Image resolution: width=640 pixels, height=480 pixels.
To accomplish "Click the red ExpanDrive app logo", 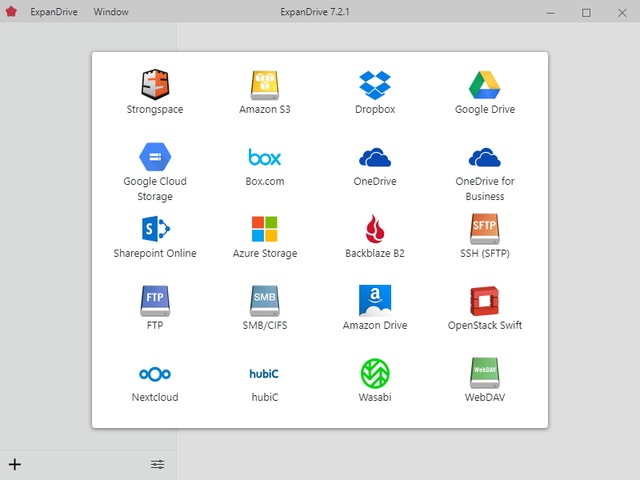I will [x=13, y=12].
